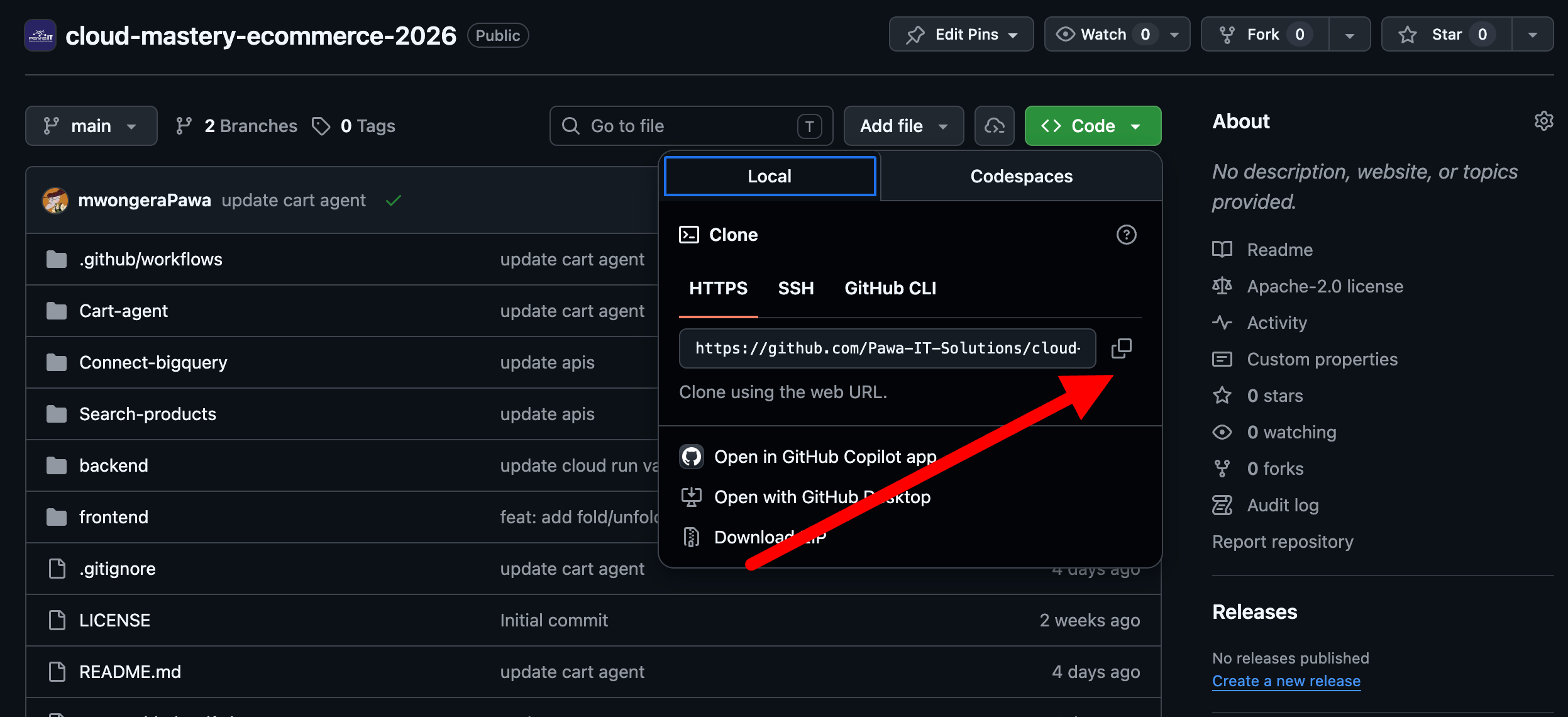Open the .gitignore file
This screenshot has width=1568, height=717.
point(117,569)
